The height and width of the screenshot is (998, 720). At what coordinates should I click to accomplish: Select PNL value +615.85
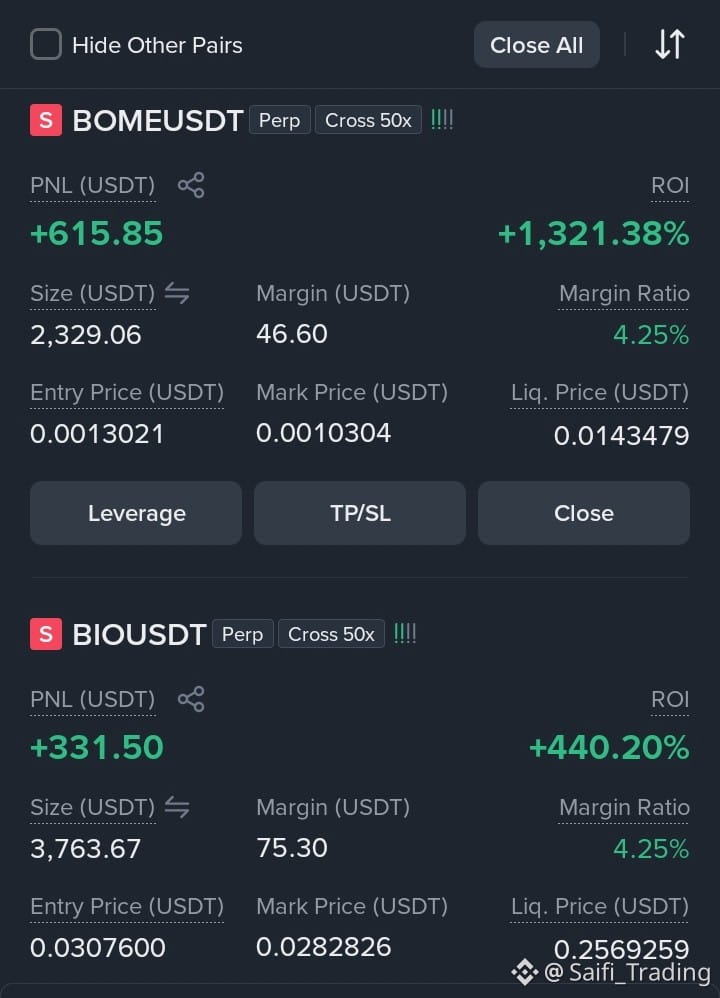point(97,233)
